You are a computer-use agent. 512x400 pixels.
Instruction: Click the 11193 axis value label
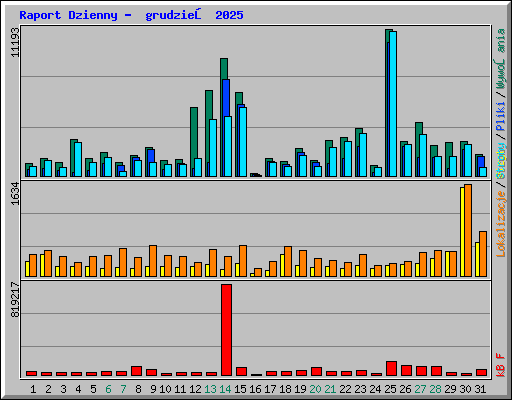click(15, 42)
